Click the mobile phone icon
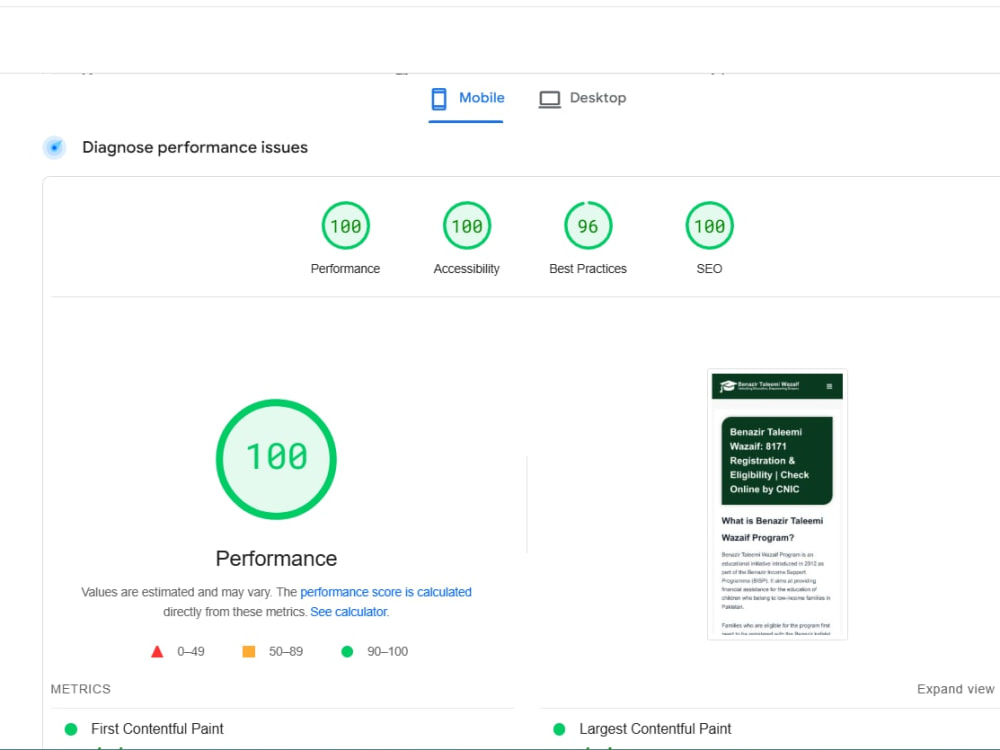 coord(439,99)
